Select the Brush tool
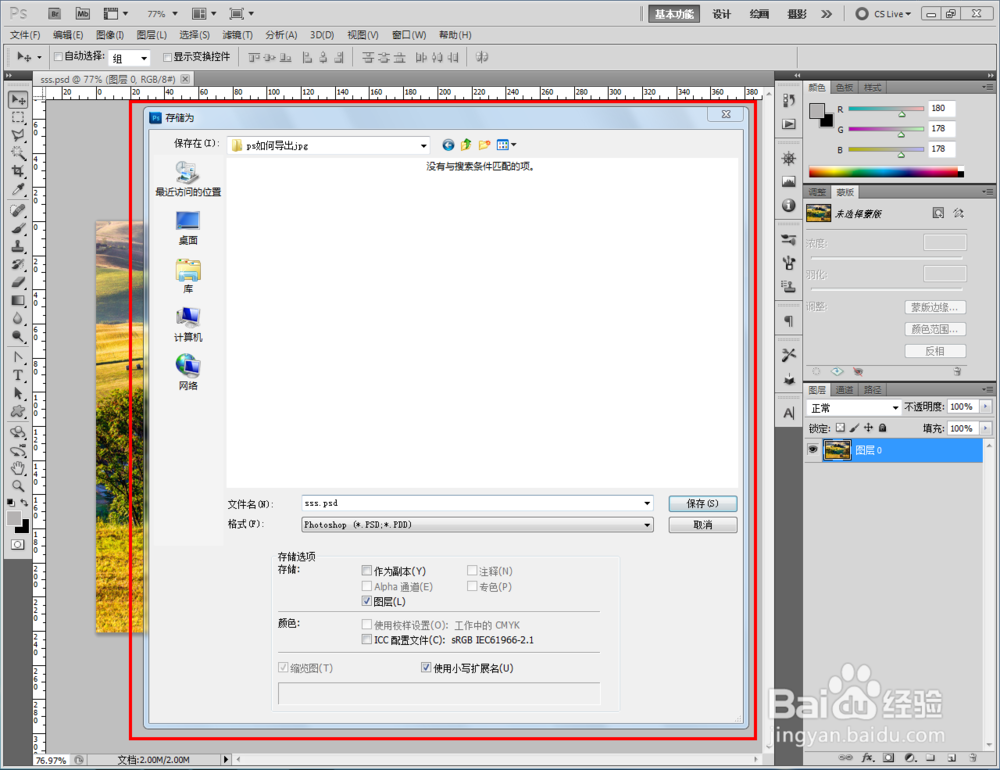The width and height of the screenshot is (1000, 770). [x=18, y=228]
